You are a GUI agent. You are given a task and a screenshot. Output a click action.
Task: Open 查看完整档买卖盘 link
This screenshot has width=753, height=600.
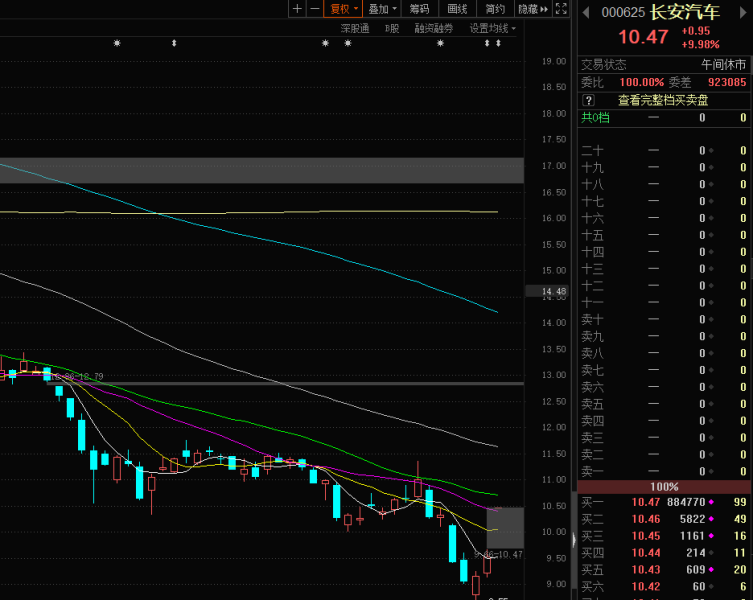(x=662, y=100)
